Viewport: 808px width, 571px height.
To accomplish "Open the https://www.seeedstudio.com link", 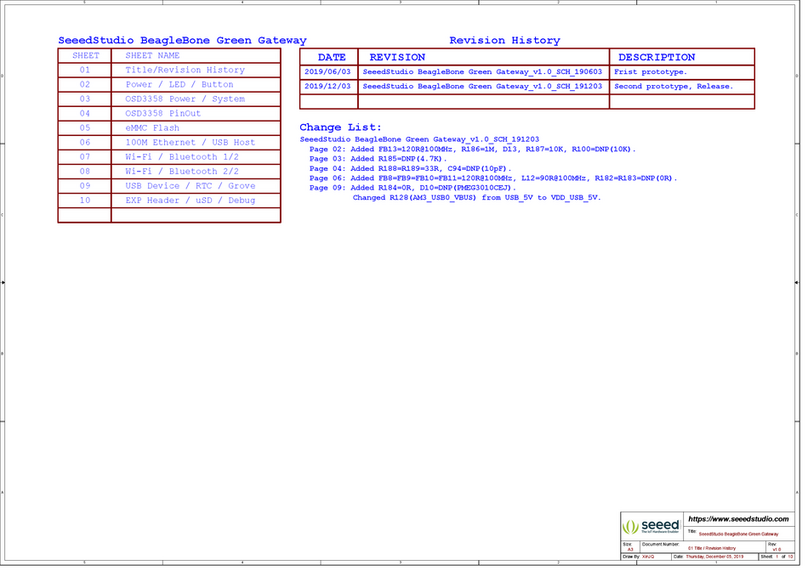I will pyautogui.click(x=738, y=519).
